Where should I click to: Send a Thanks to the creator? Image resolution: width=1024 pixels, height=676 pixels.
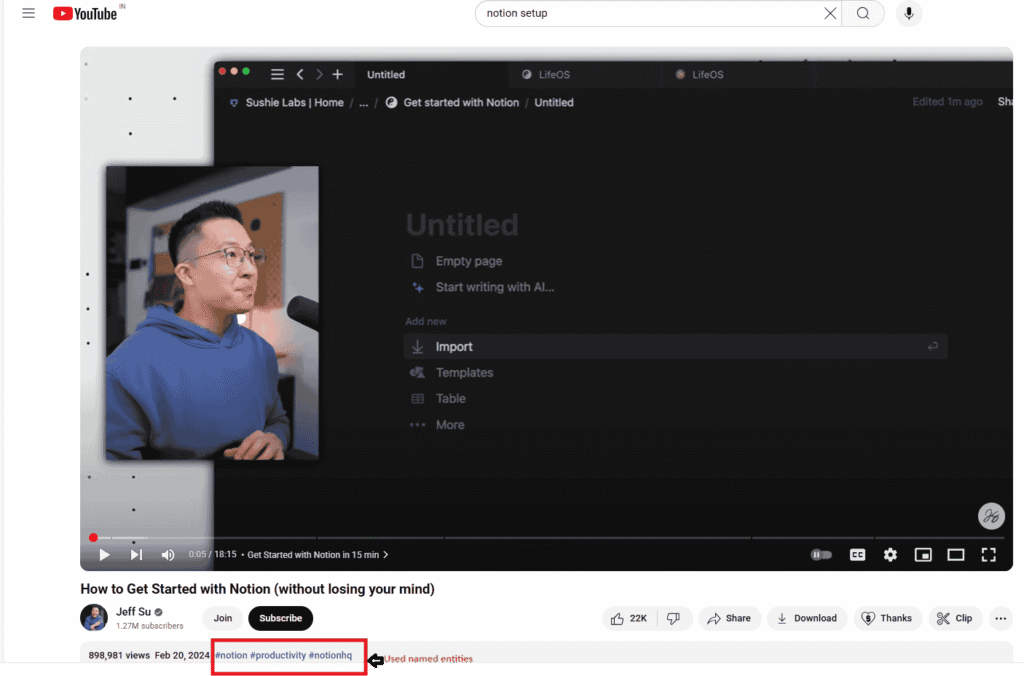point(888,618)
